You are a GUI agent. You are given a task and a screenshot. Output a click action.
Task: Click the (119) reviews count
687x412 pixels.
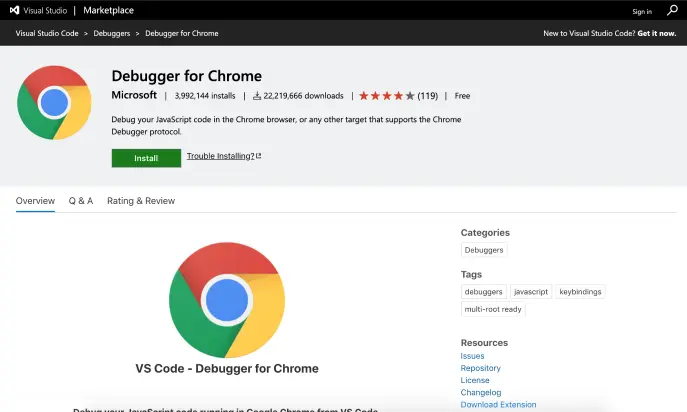tap(428, 96)
